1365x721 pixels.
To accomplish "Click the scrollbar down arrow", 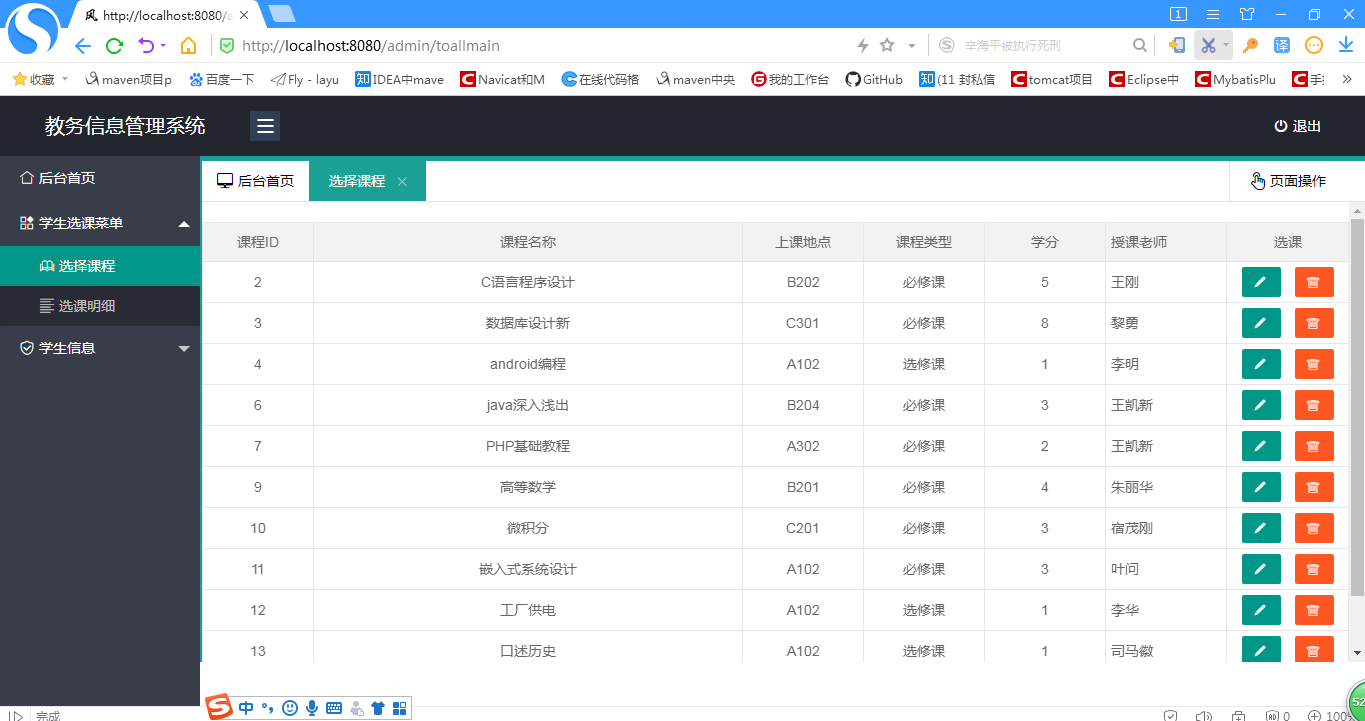I will tap(1357, 652).
